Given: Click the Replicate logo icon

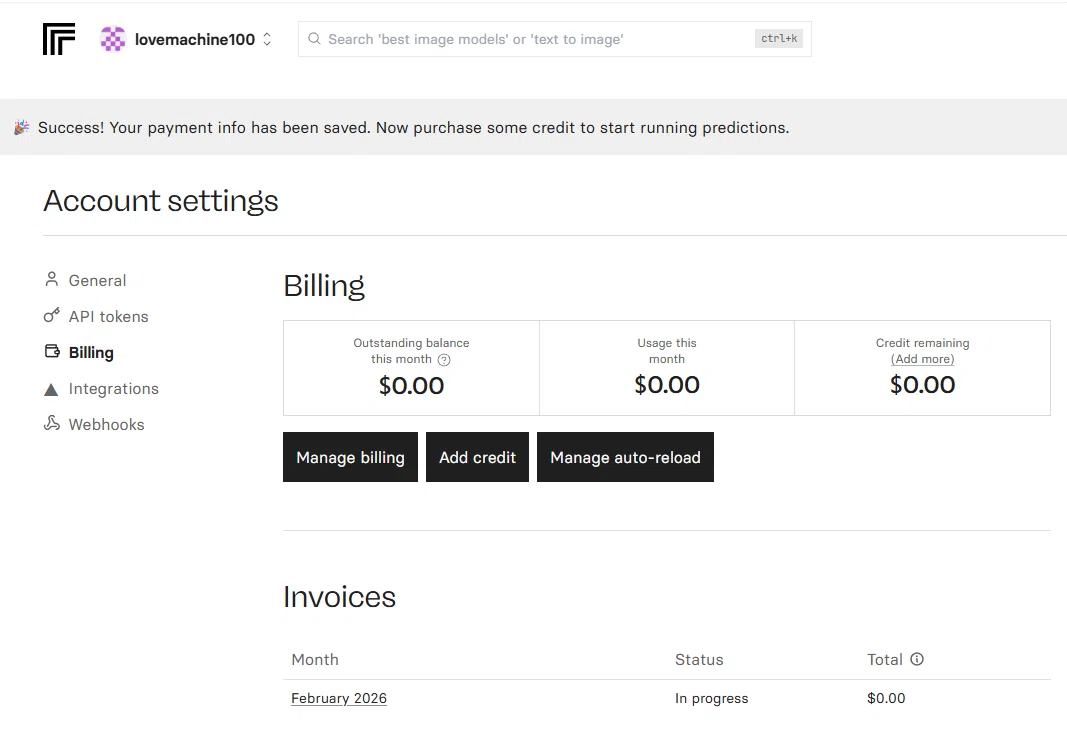Looking at the screenshot, I should [x=59, y=39].
